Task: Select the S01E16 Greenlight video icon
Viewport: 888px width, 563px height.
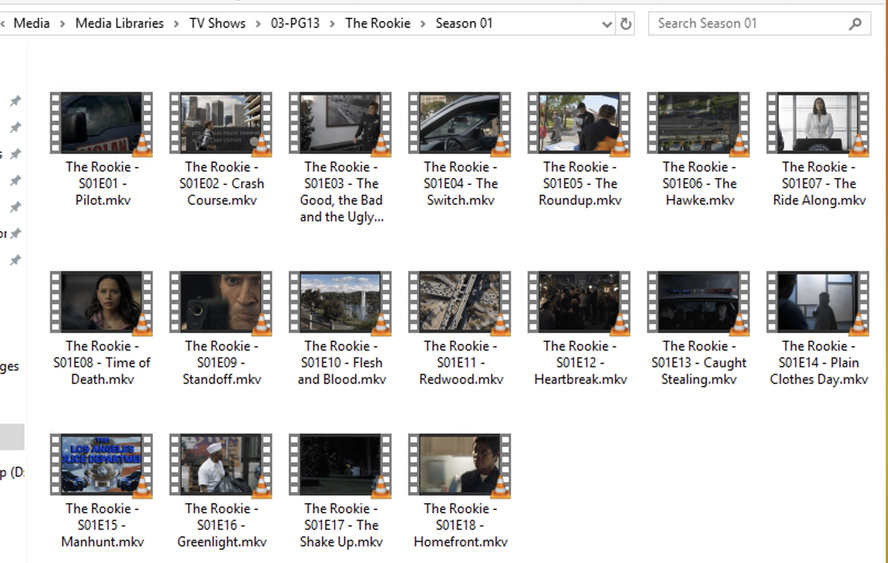Action: 221,465
